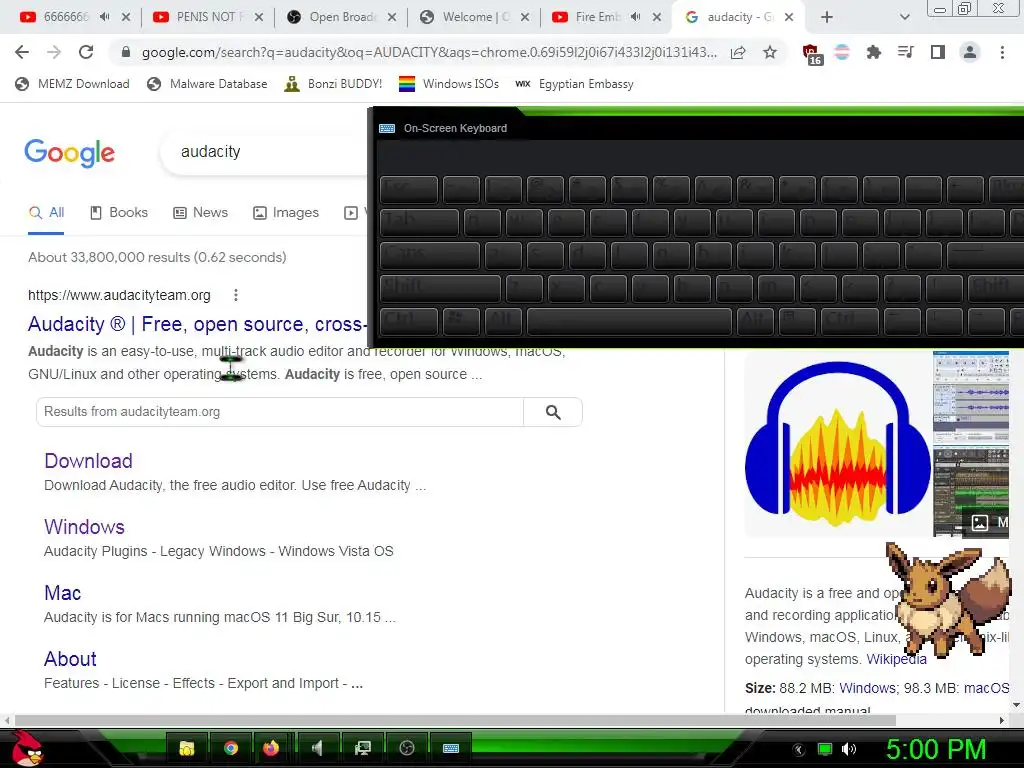Open the Chrome profile avatar

970,52
